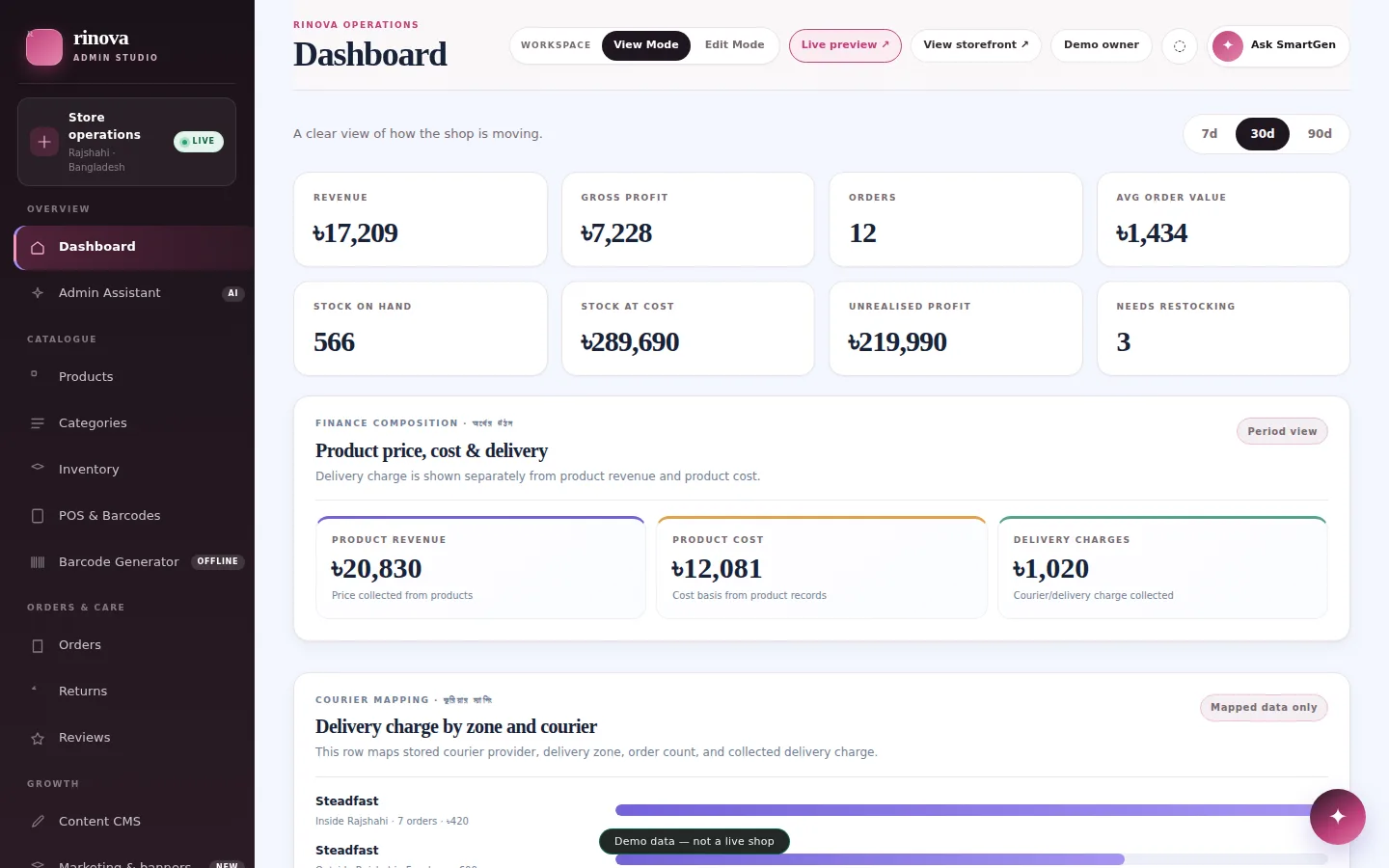Click the Needs Restocking stat card
1389x868 pixels.
(1223, 329)
